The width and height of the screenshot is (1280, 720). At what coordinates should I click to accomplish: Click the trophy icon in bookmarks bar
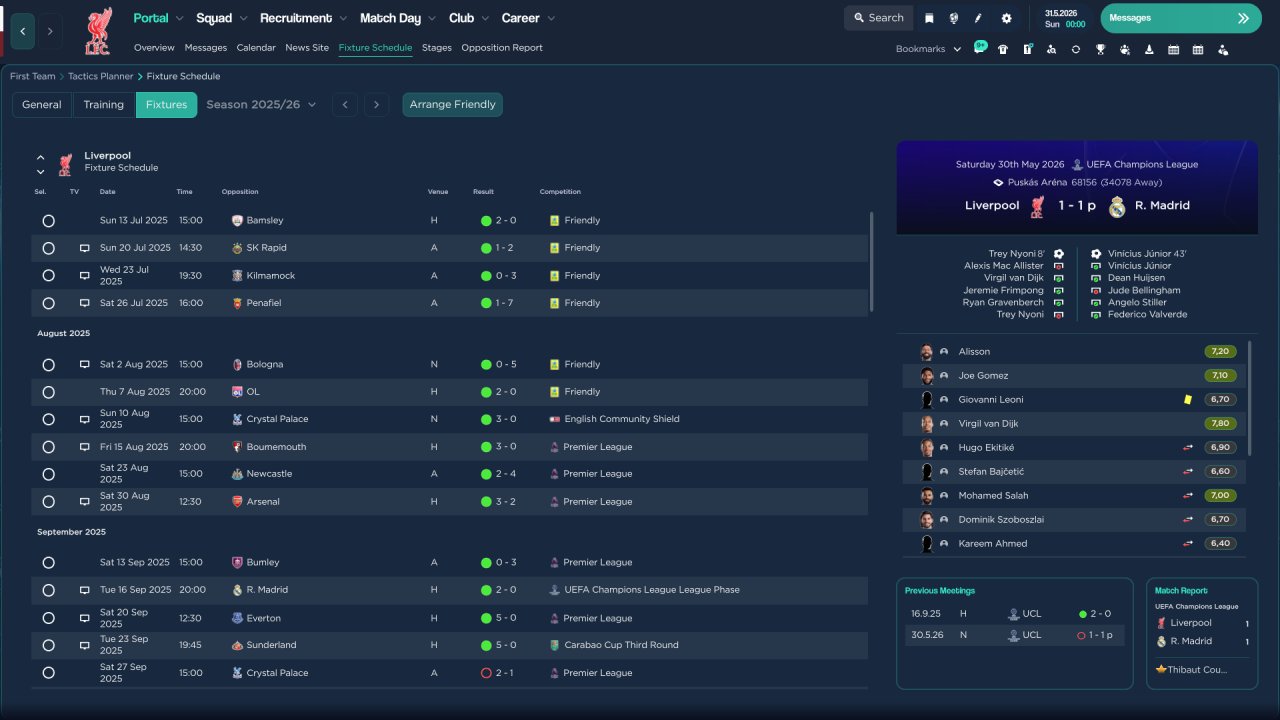tap(1100, 49)
